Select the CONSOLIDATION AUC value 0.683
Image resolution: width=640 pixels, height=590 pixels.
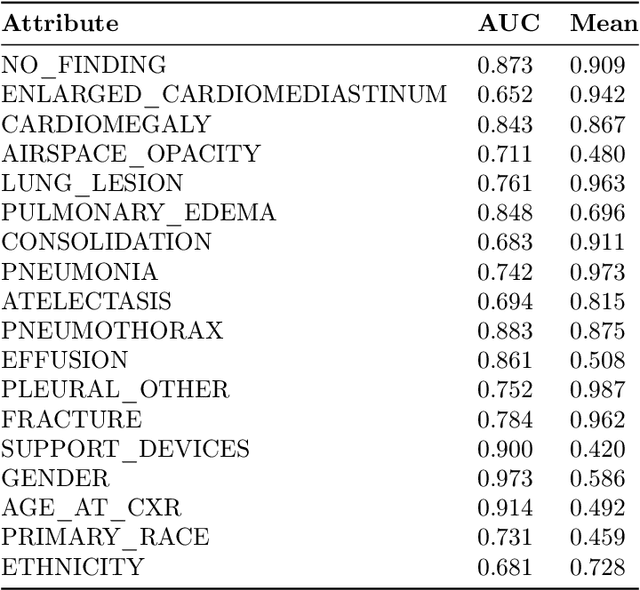tap(505, 242)
